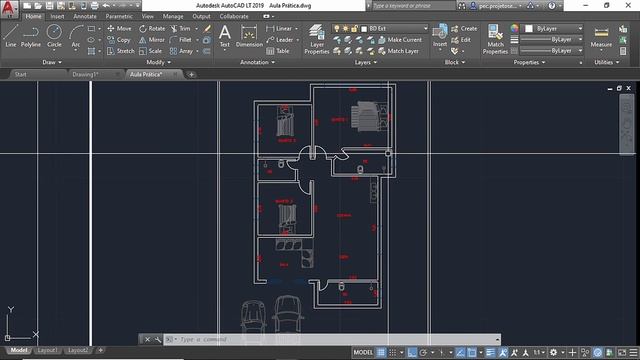Expand the Utilities panel
Screen dimensions: 640x360
607,62
